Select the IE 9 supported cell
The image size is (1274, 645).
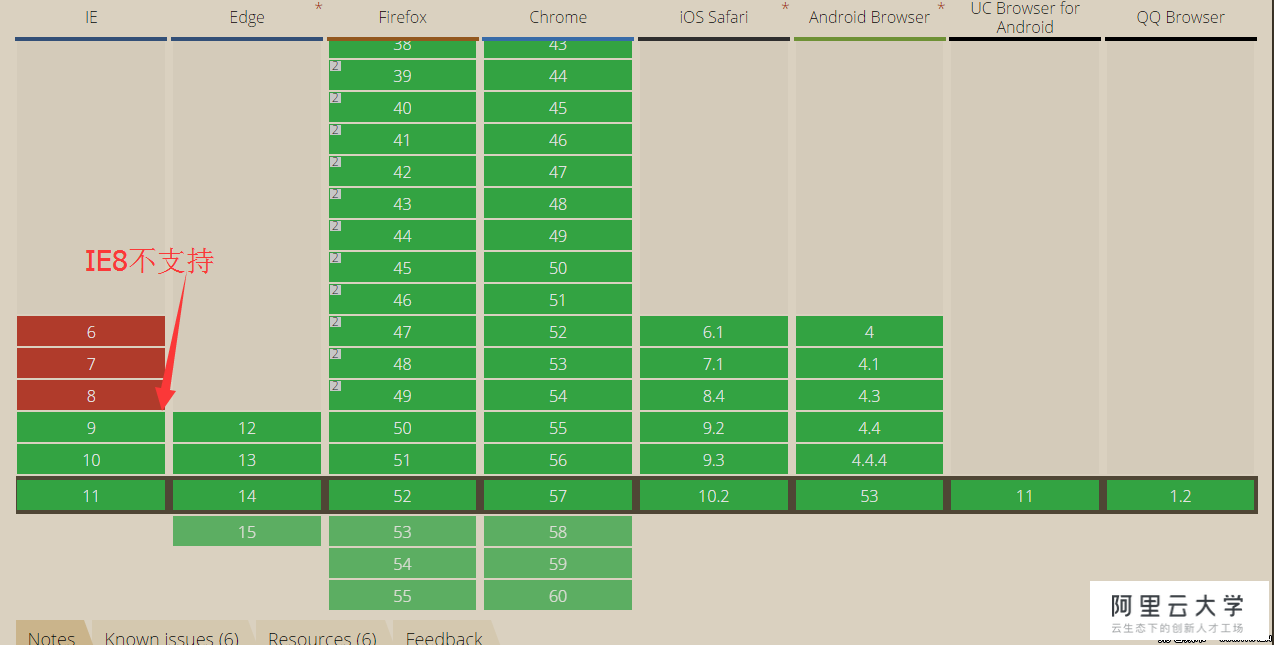(x=91, y=428)
